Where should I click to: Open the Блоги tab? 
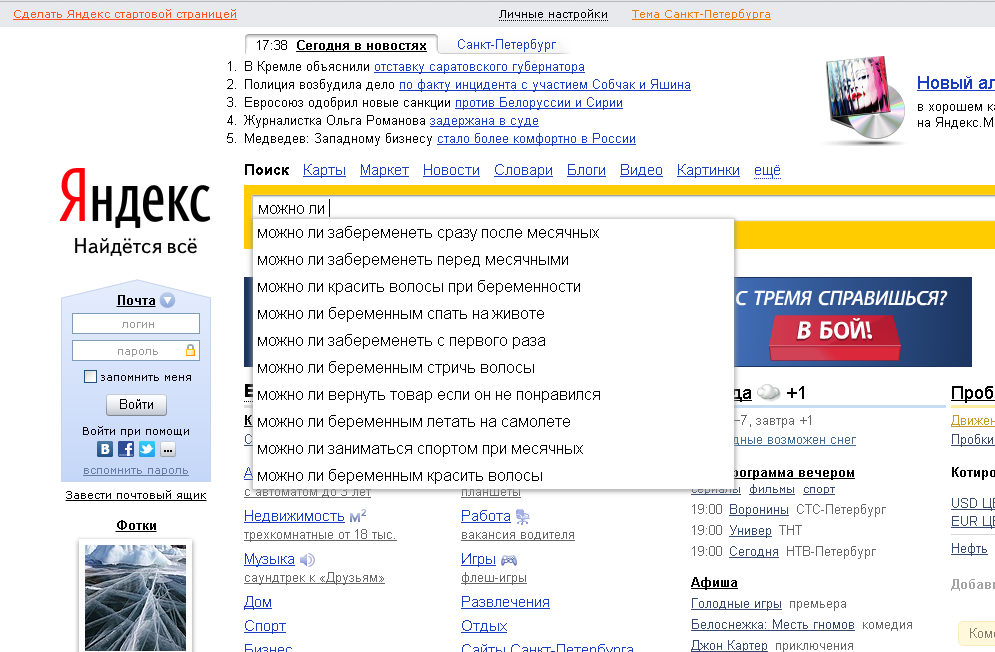click(586, 170)
